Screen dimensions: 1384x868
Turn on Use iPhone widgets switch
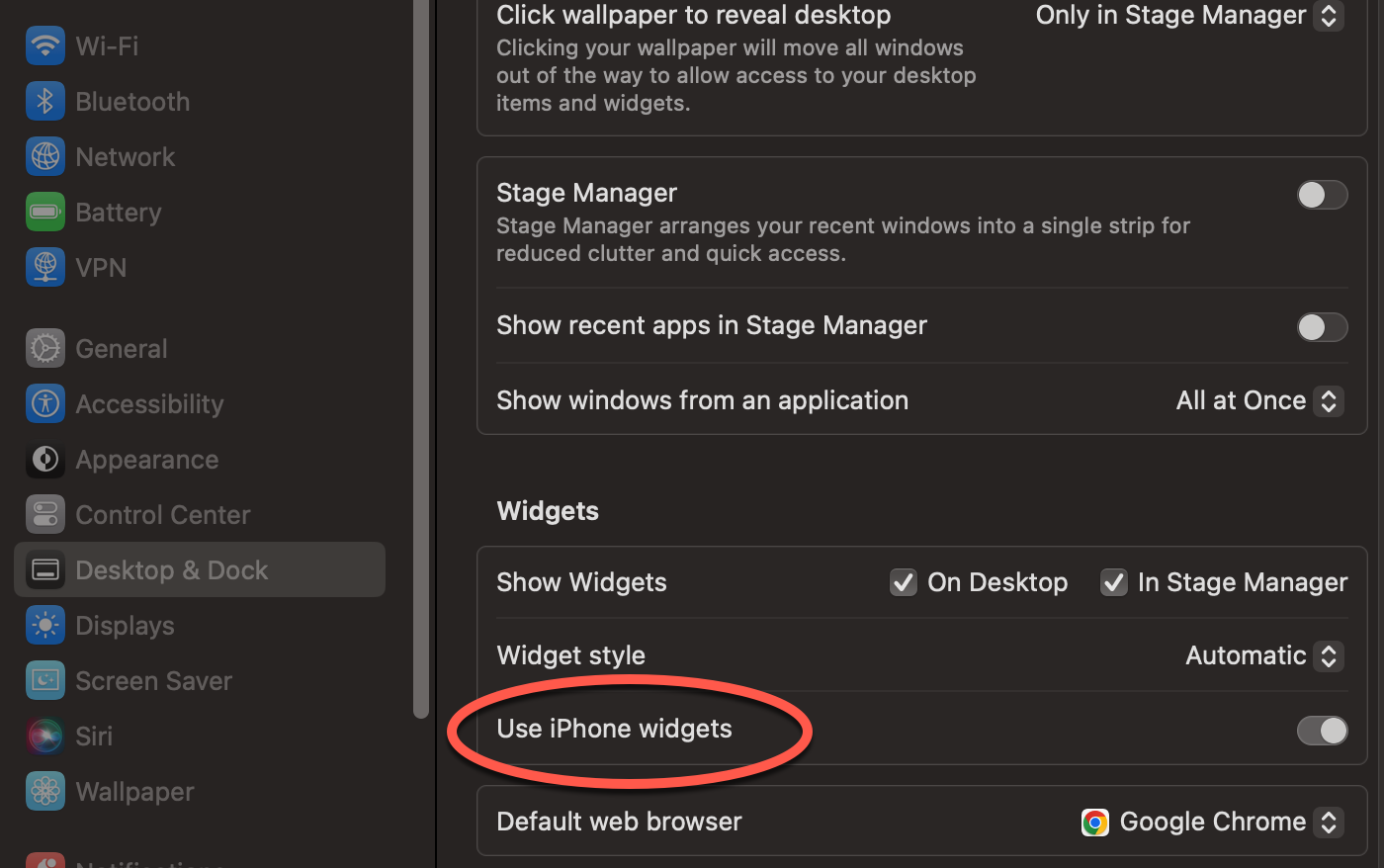click(1322, 731)
